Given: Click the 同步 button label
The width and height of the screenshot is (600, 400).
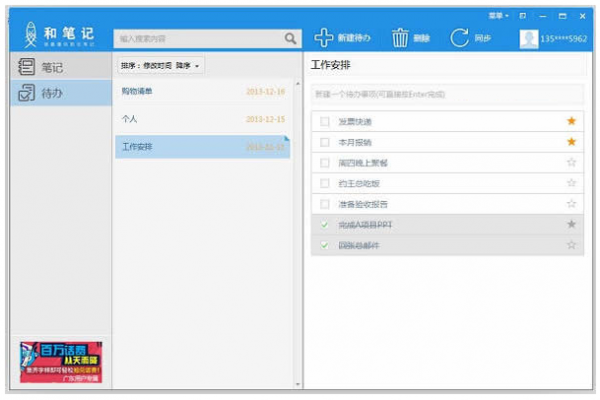Looking at the screenshot, I should tap(483, 38).
